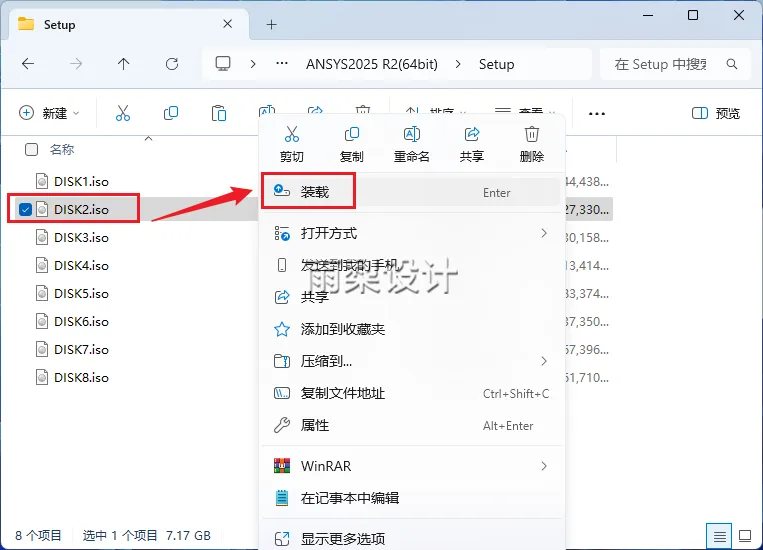Click the ANSYS2025 R2(64bit) breadcrumb
This screenshot has width=763, height=550.
pos(372,64)
